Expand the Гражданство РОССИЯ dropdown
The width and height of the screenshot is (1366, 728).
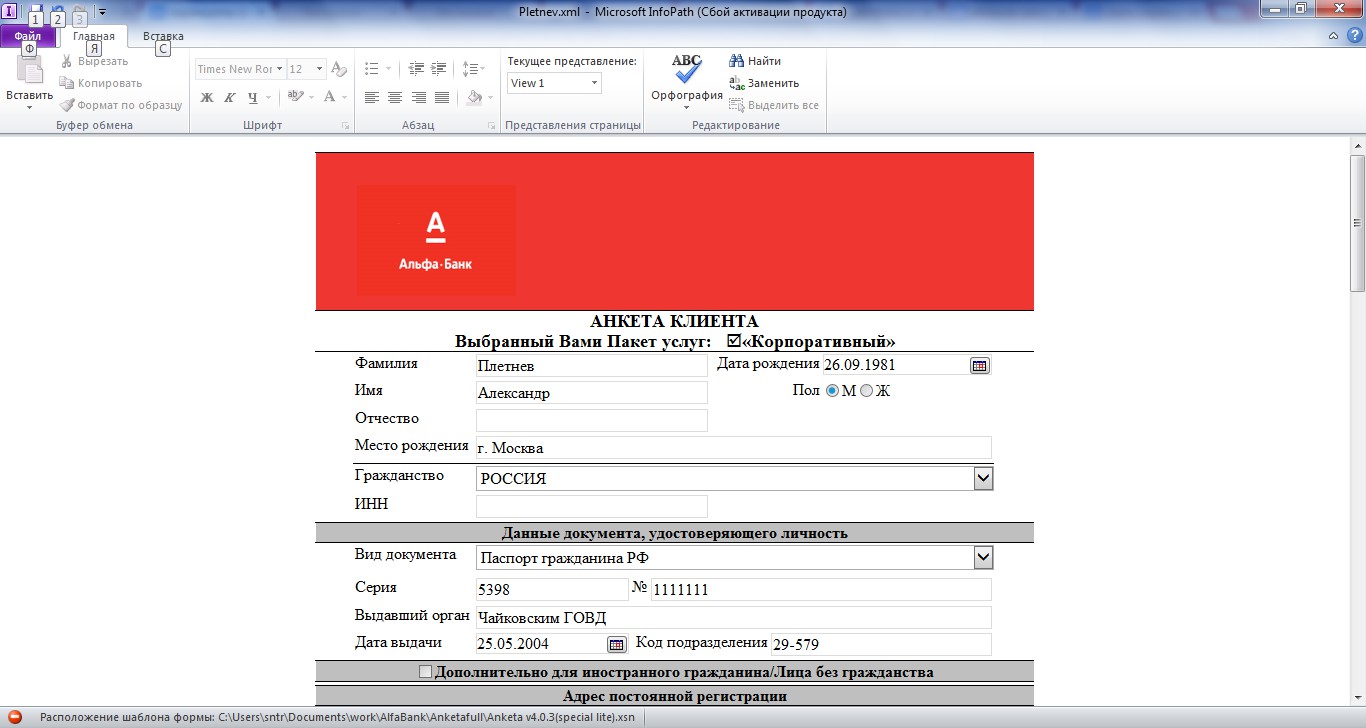(983, 479)
